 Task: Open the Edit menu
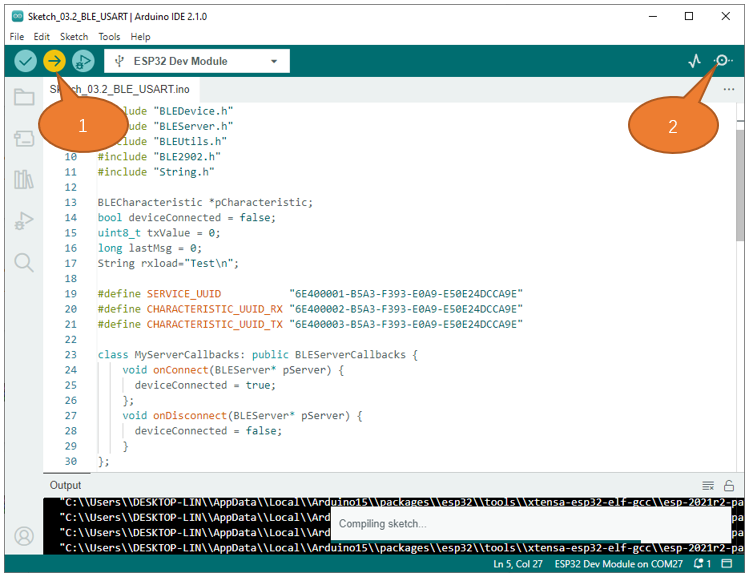(x=42, y=37)
